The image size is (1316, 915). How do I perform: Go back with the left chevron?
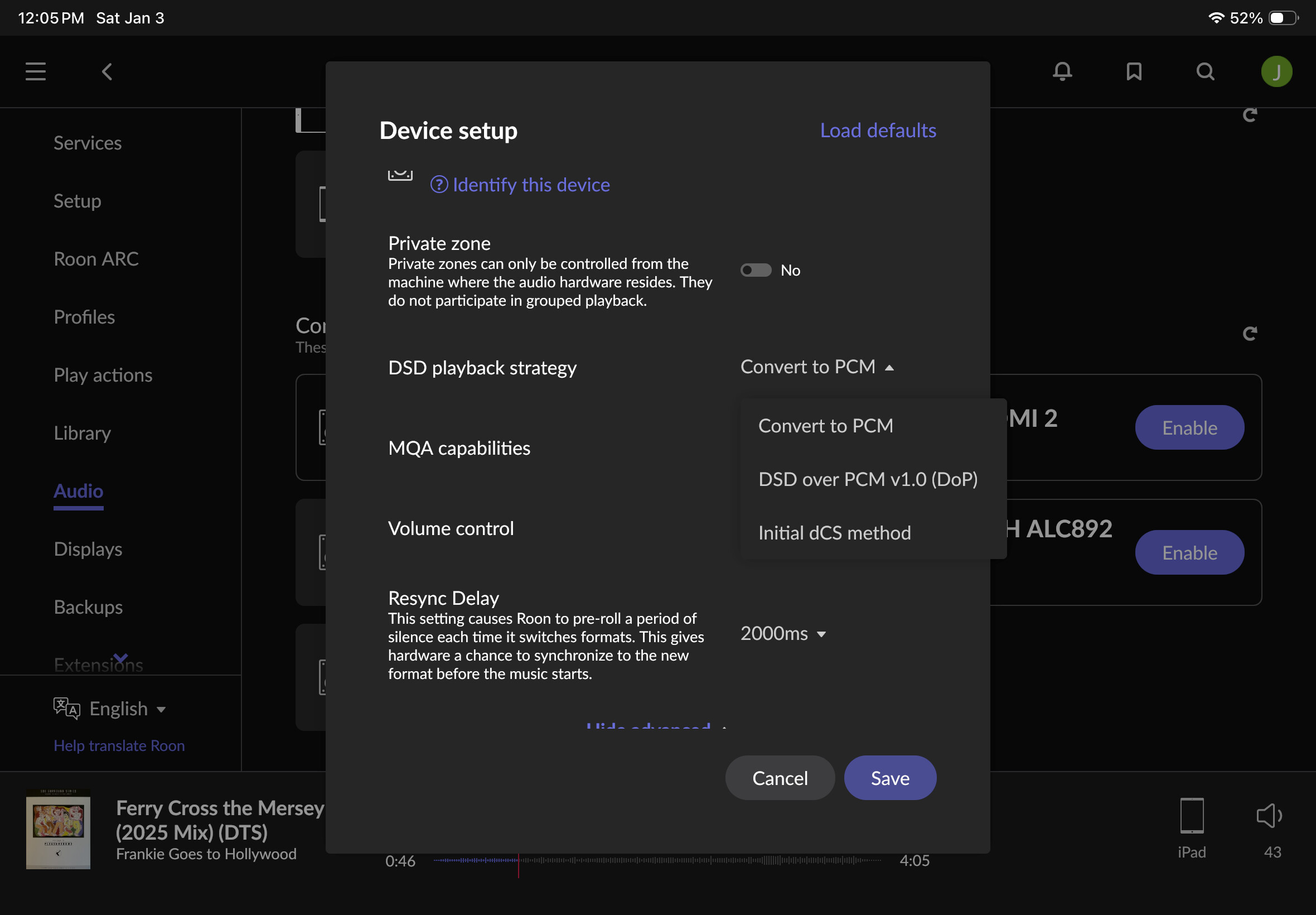point(107,71)
